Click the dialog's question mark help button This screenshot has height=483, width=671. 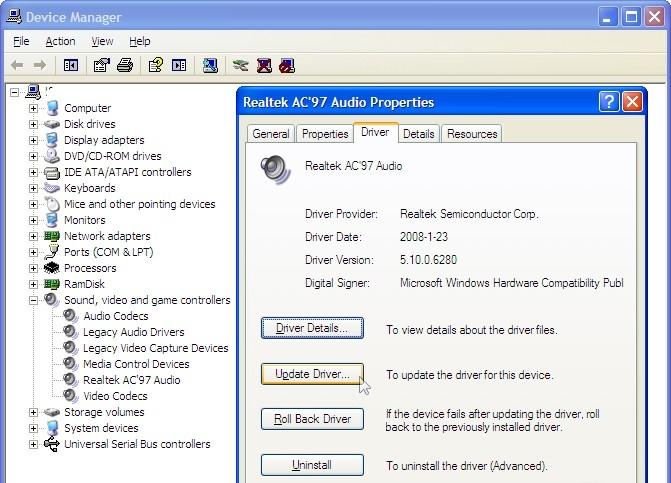coord(609,102)
